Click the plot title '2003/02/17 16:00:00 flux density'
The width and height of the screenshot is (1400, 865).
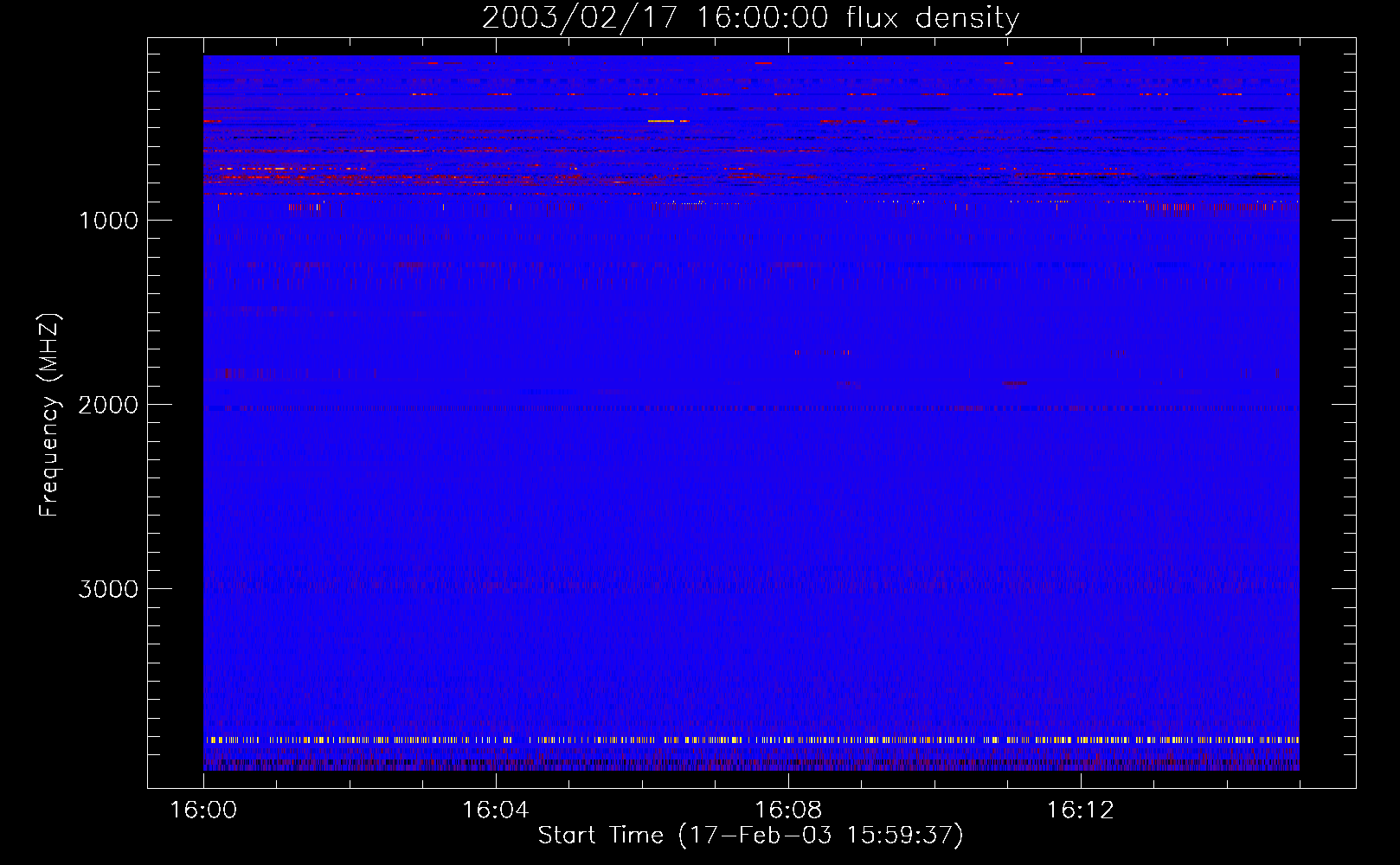[750, 17]
